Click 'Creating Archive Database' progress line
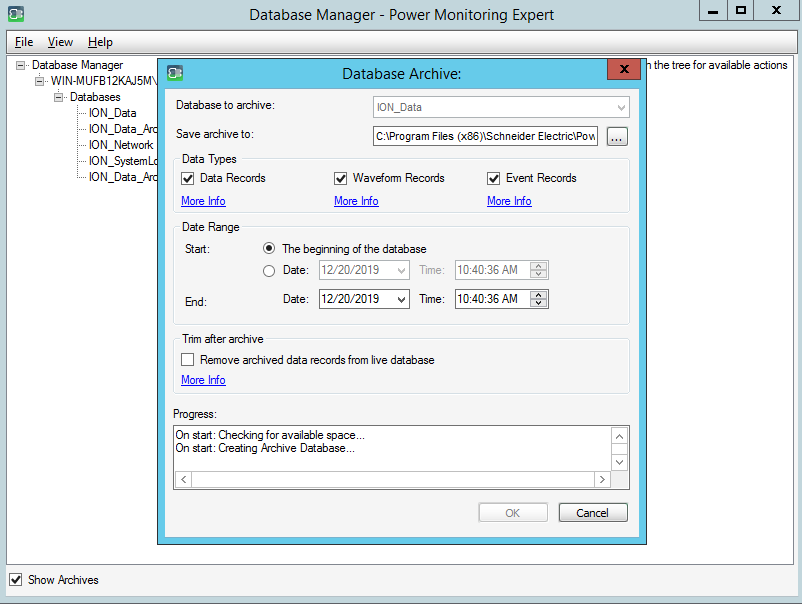 pyautogui.click(x=265, y=448)
